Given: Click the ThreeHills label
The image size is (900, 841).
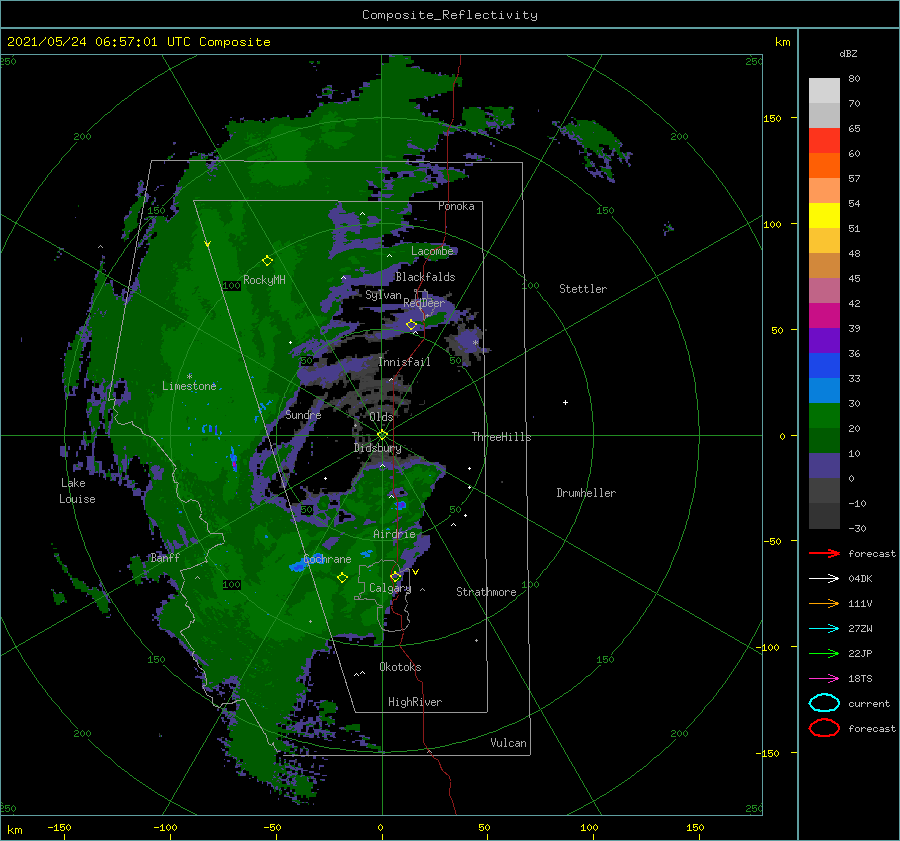Looking at the screenshot, I should point(501,437).
